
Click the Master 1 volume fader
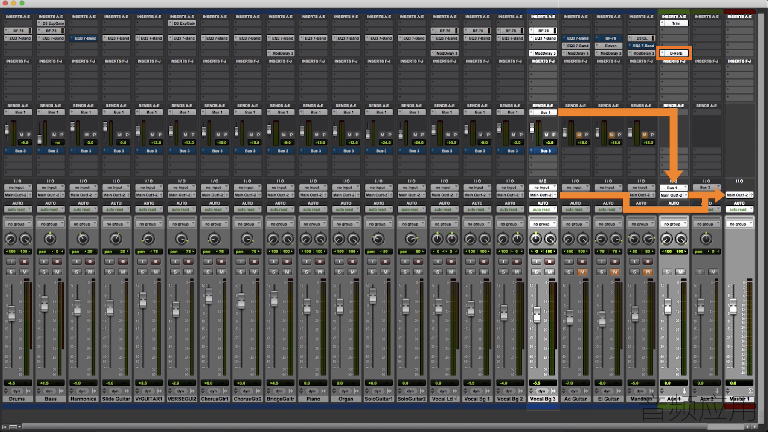click(x=733, y=307)
